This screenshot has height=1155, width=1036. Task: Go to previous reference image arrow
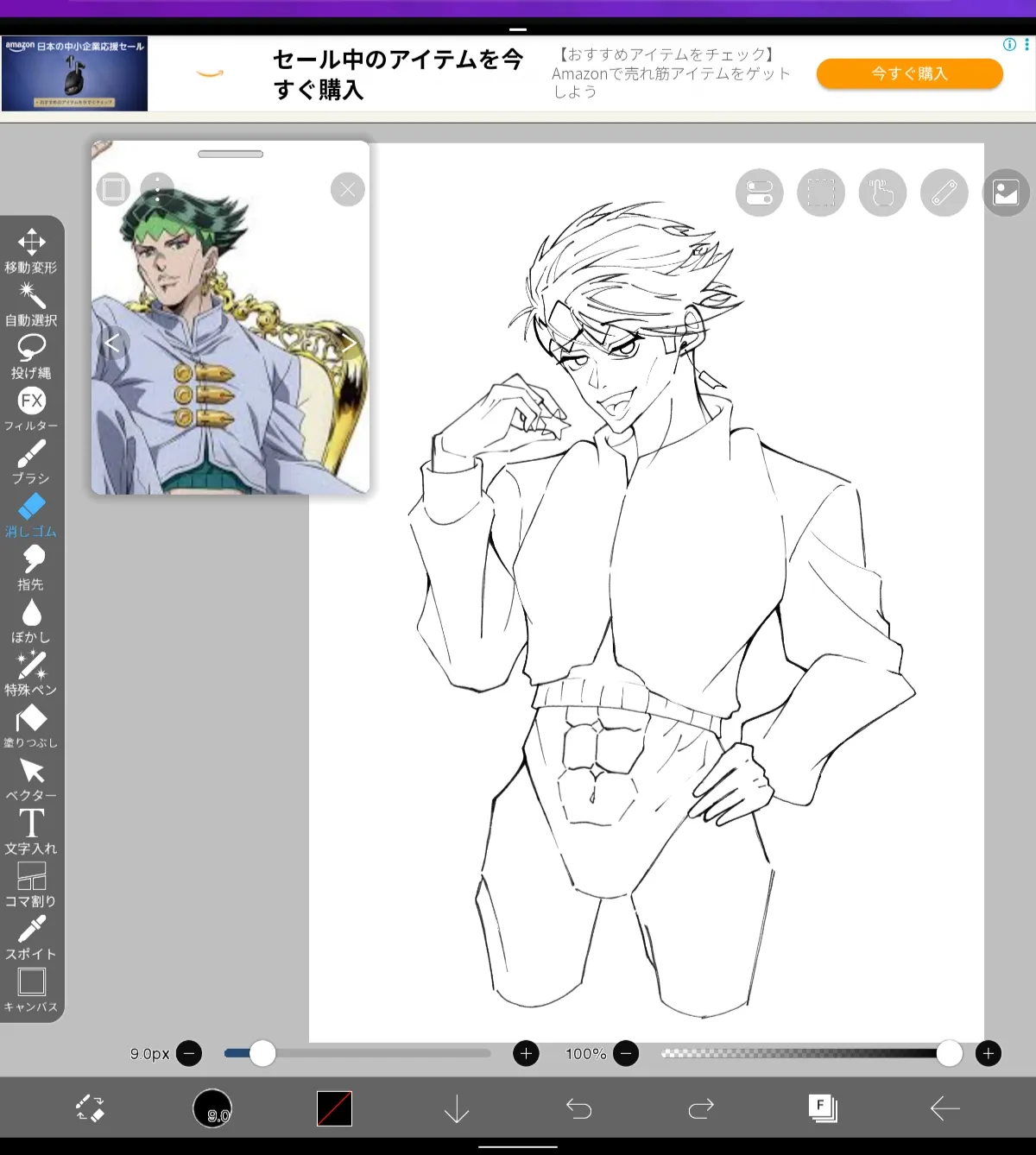(x=112, y=344)
